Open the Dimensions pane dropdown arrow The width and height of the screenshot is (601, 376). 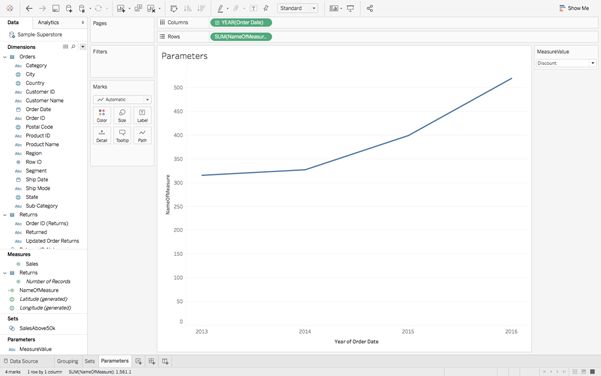coord(83,47)
